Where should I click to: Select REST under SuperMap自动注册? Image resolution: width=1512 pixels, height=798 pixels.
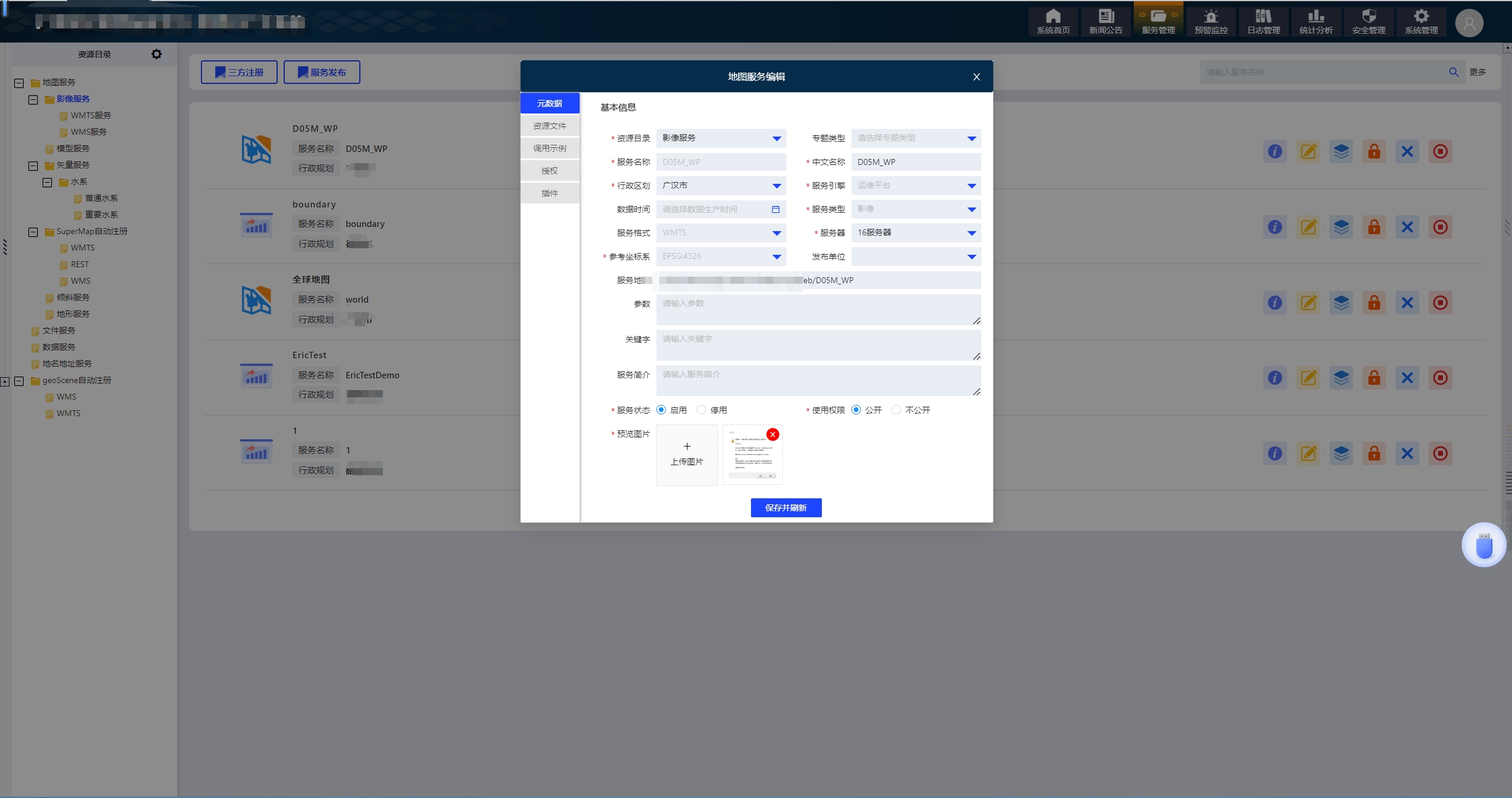click(80, 264)
